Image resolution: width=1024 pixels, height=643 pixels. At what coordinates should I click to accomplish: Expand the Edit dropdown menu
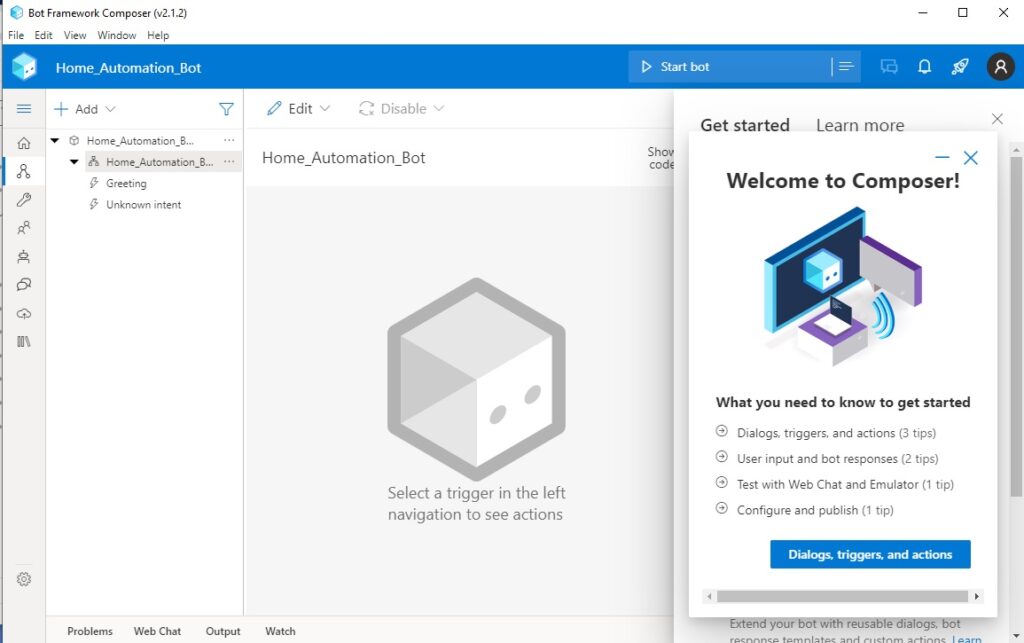tap(299, 109)
